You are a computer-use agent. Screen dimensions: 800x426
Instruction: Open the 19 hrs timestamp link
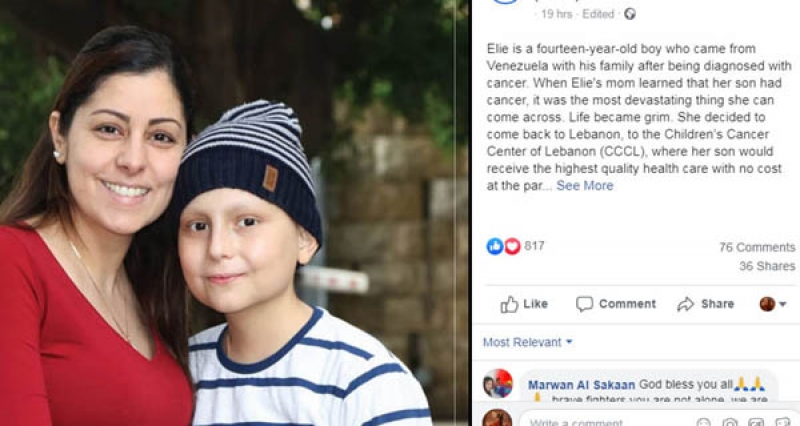(557, 14)
